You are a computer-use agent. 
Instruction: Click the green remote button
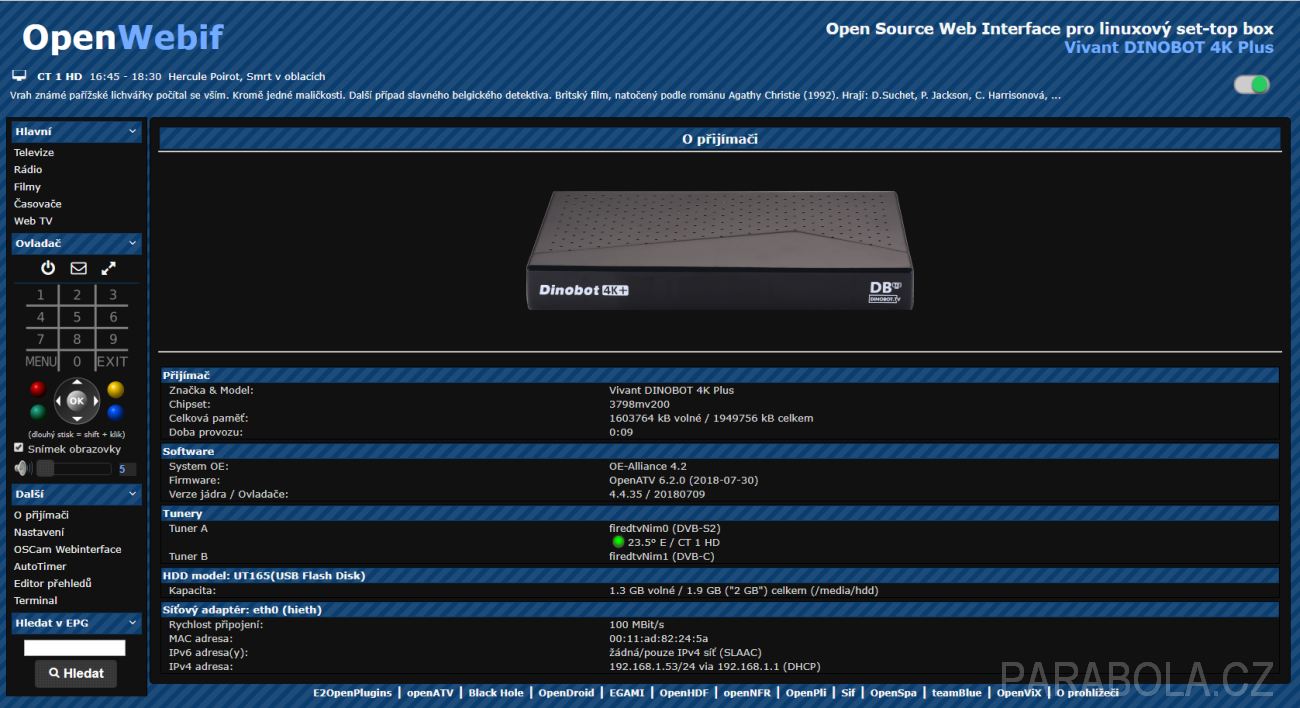pyautogui.click(x=38, y=412)
